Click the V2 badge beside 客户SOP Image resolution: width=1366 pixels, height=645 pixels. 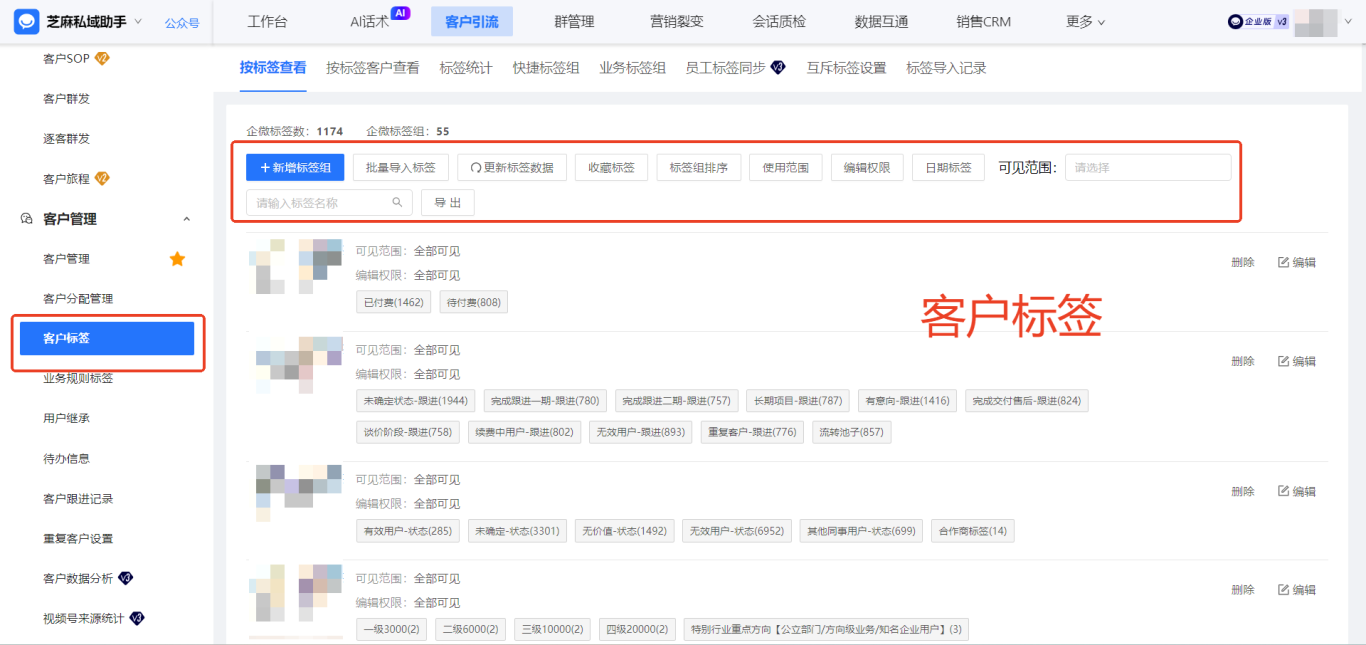point(102,59)
